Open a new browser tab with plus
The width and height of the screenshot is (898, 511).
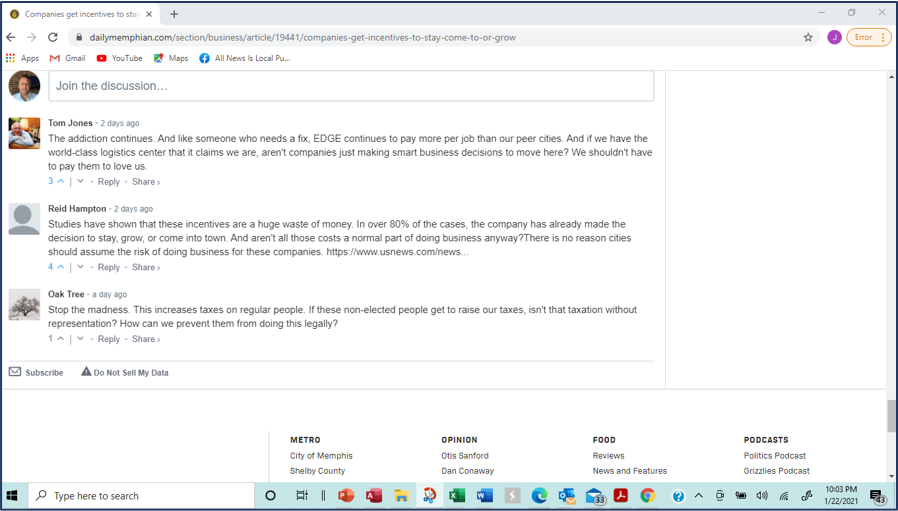[x=174, y=14]
